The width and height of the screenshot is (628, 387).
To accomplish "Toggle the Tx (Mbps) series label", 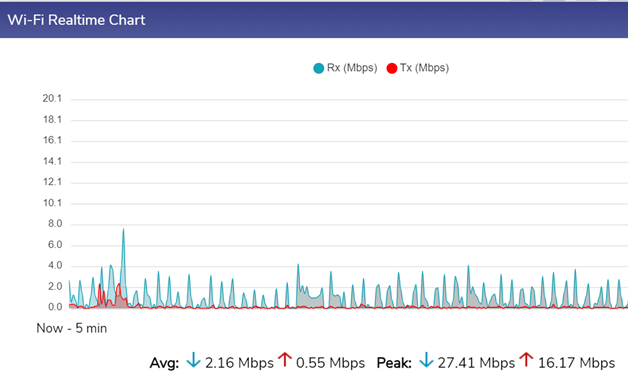I will (424, 68).
